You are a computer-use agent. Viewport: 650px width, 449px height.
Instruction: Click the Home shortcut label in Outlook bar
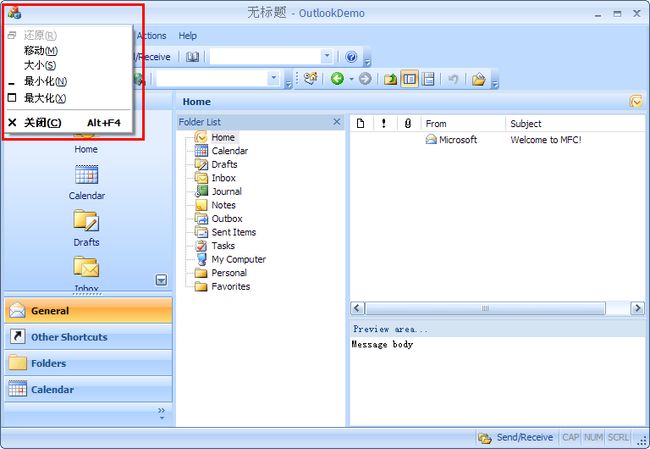86,149
